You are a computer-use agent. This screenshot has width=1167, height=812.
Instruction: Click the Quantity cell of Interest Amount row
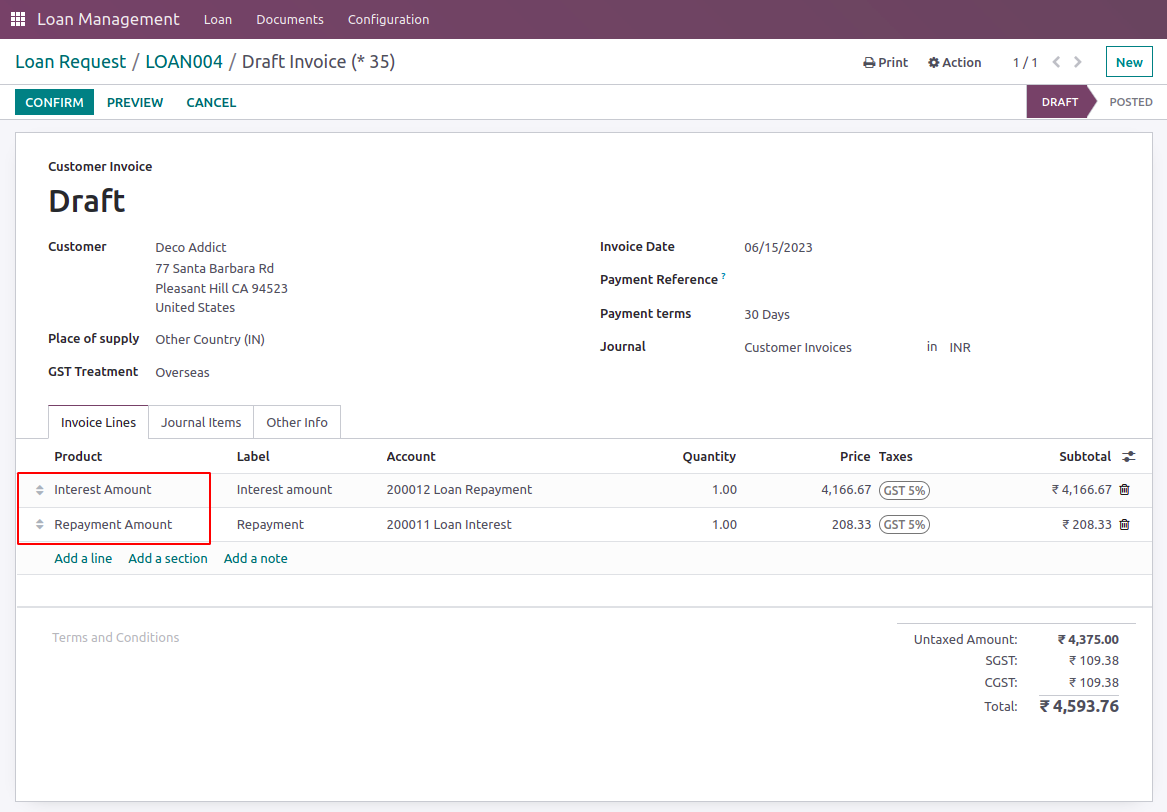coord(724,490)
